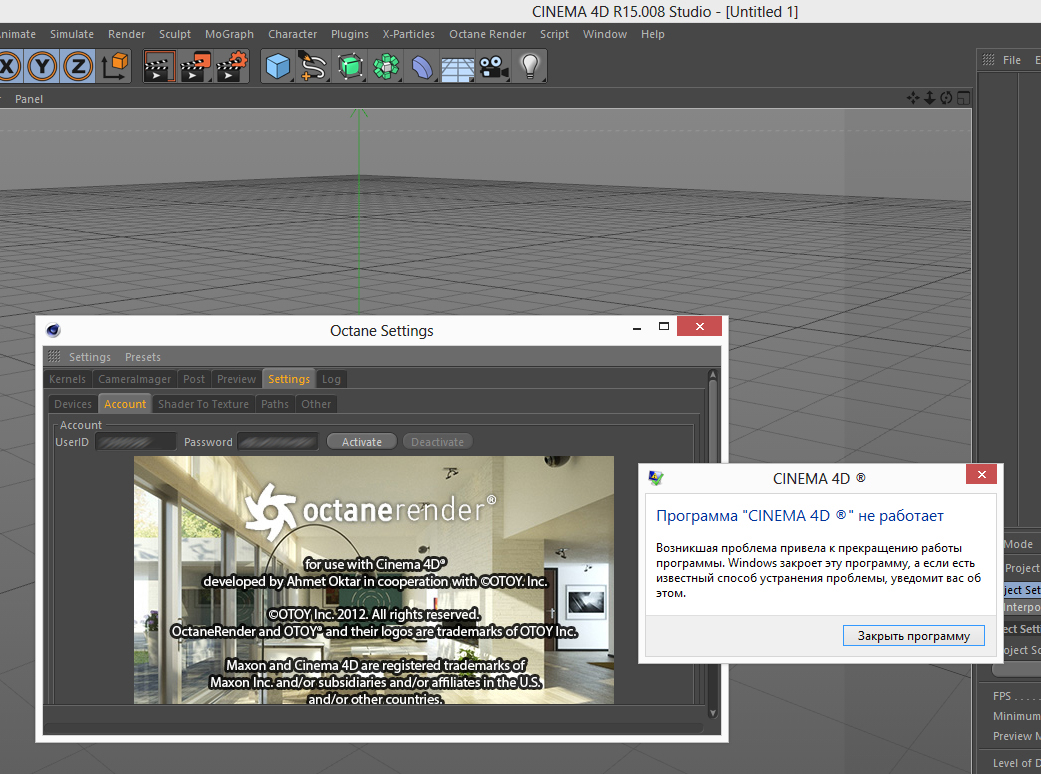Open the Sculpt menu
This screenshot has width=1041, height=774.
[175, 34]
